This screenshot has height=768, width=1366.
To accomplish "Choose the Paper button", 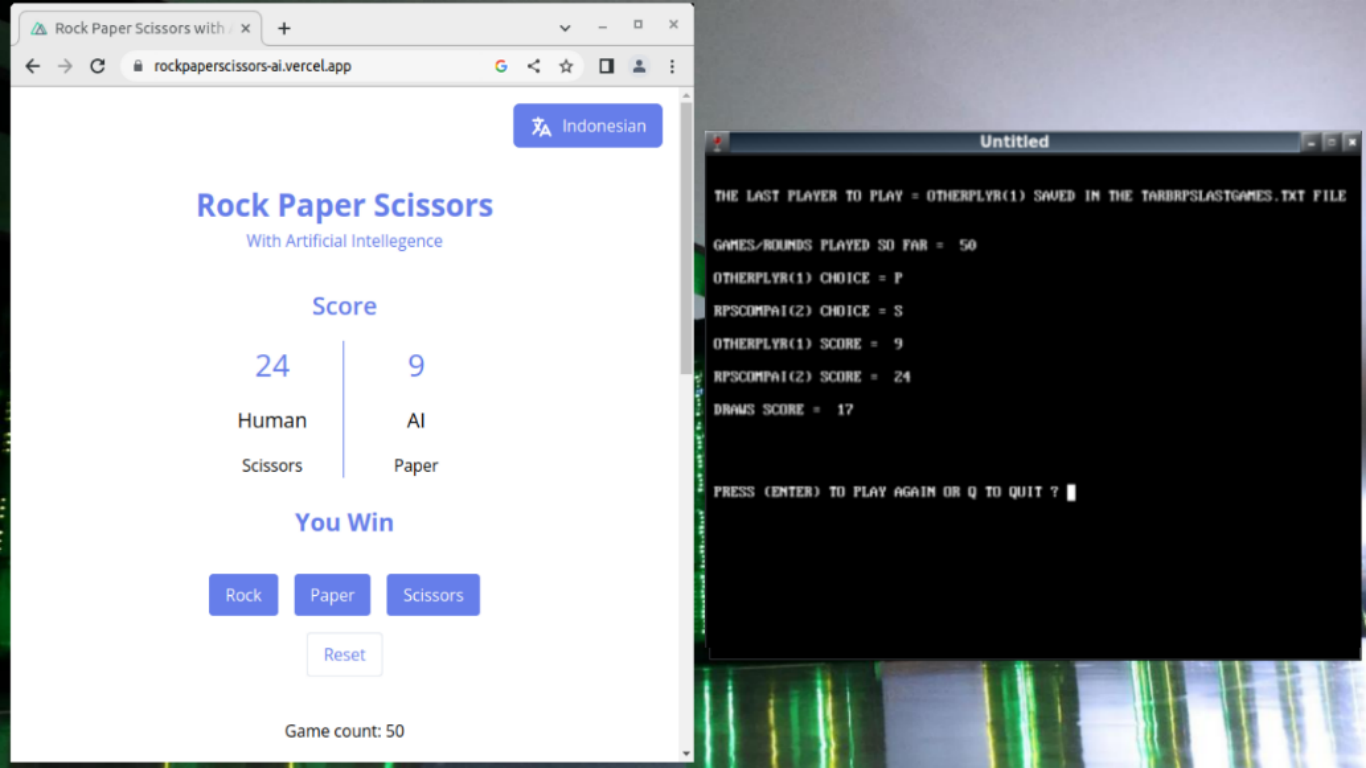I will click(x=332, y=595).
